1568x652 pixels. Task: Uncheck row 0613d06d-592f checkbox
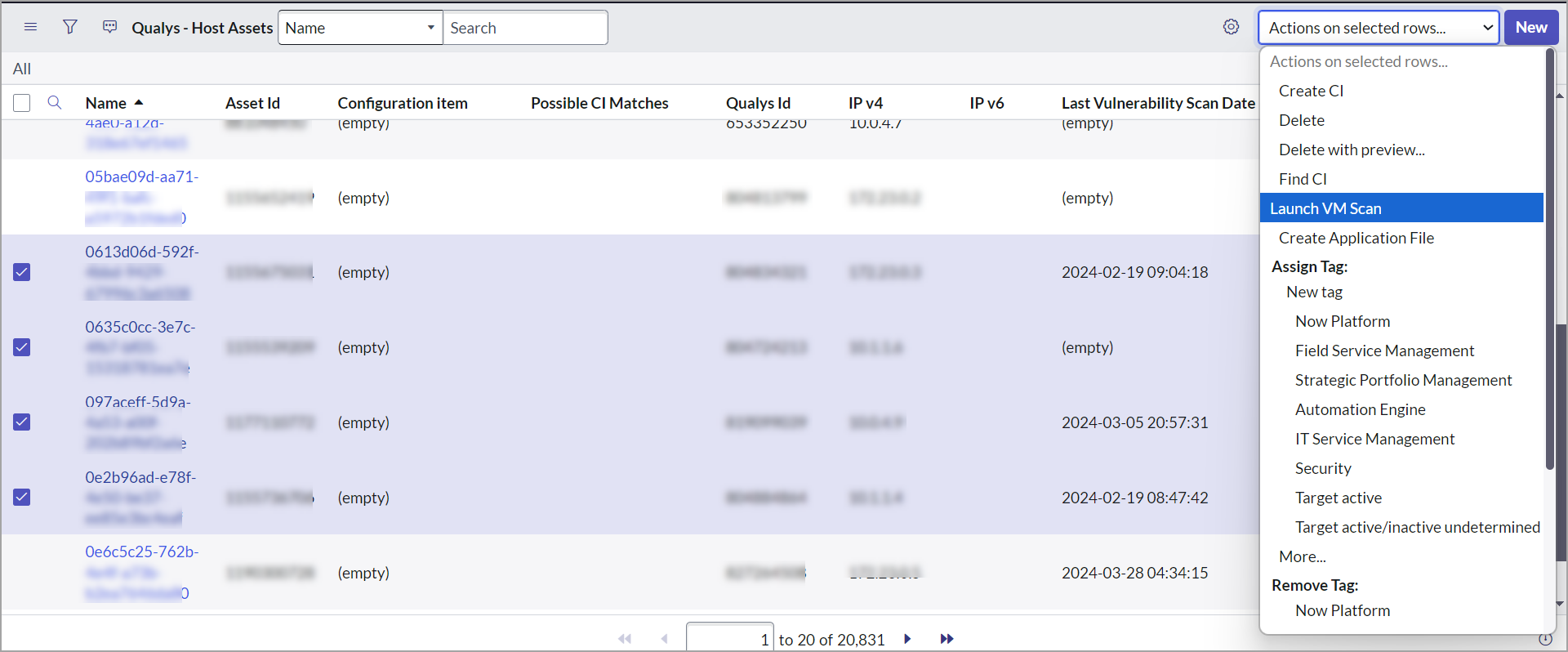pos(22,272)
